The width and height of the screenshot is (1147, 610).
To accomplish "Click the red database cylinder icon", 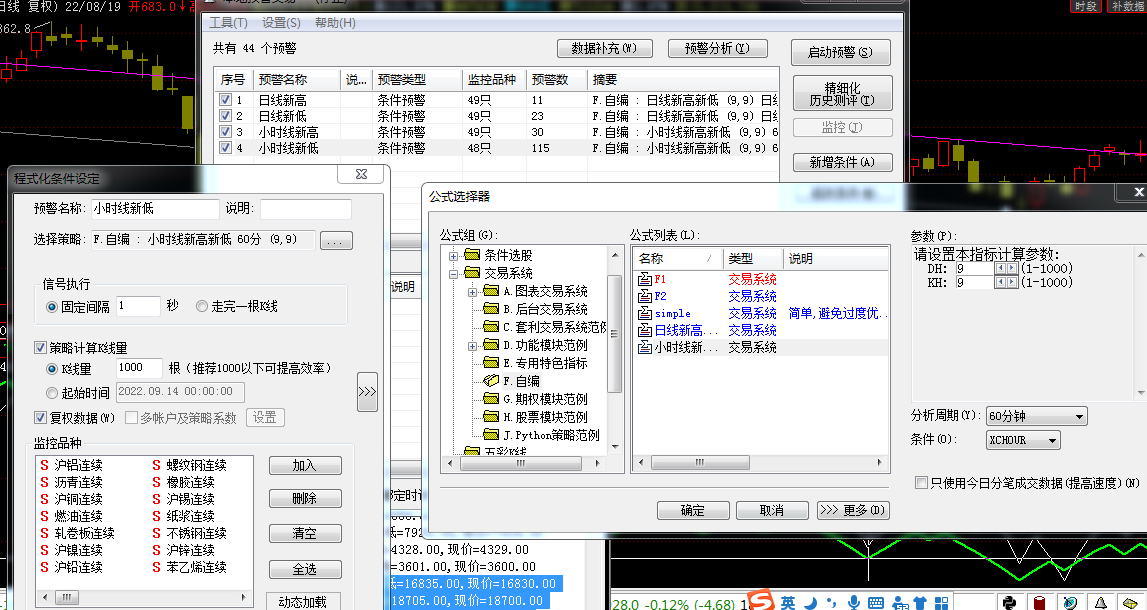I will 1040,603.
